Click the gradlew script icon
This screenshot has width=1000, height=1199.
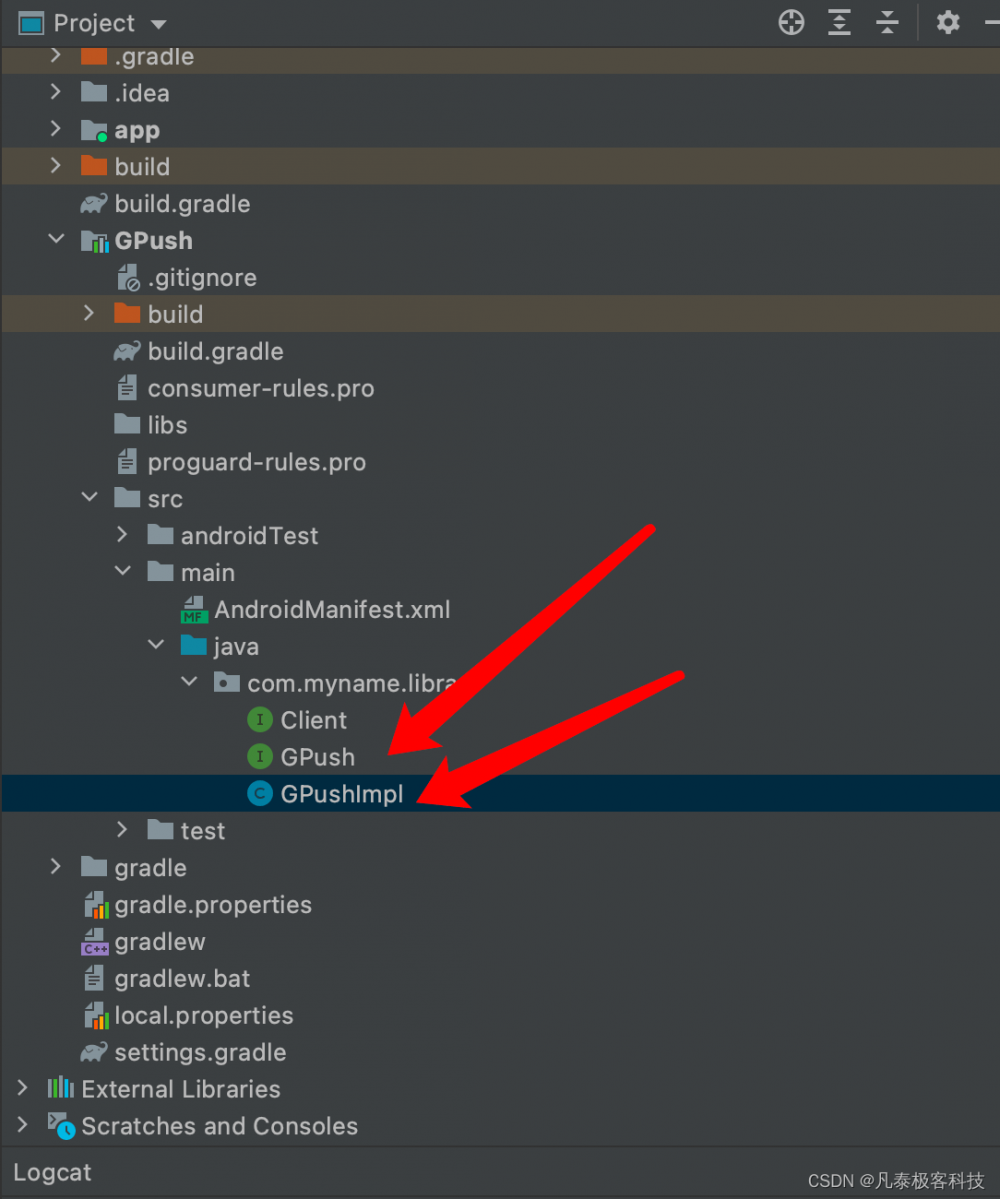(x=95, y=941)
